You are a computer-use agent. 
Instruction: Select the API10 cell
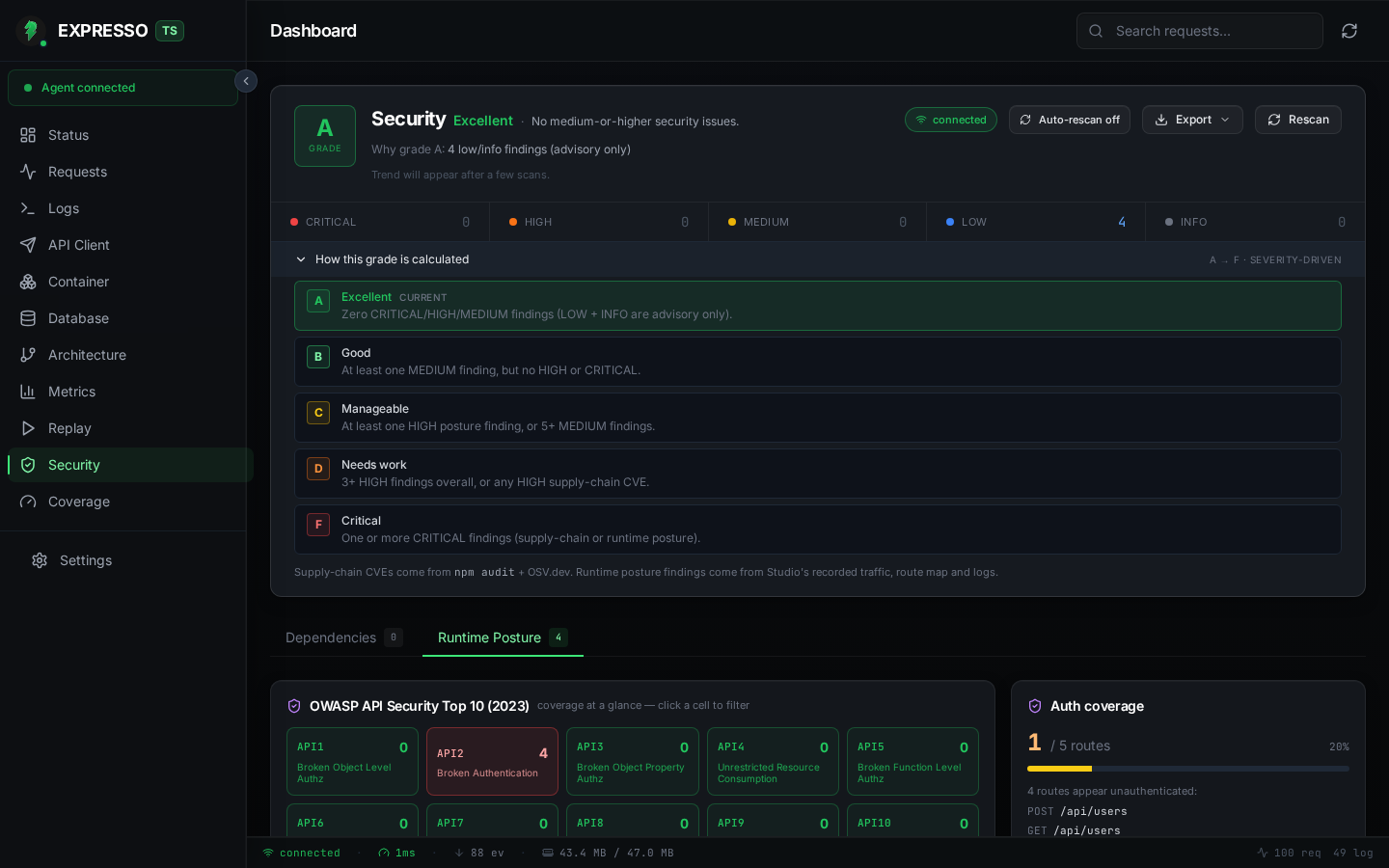pos(912,821)
